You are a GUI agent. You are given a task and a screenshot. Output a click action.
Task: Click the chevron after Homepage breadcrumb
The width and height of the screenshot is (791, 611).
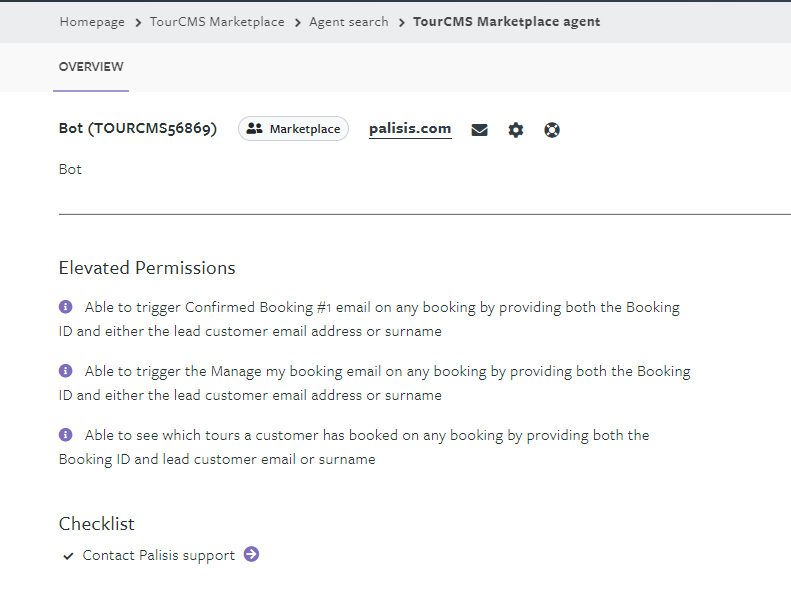[138, 22]
